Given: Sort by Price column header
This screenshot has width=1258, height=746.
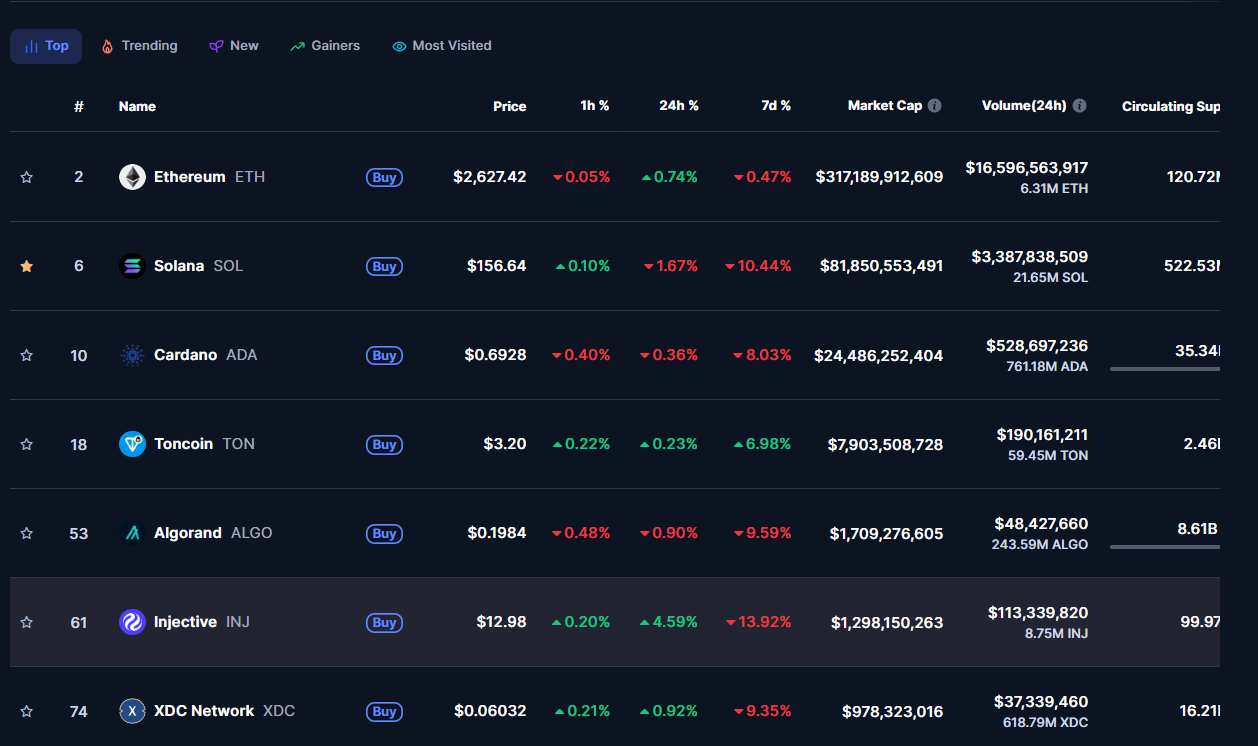Looking at the screenshot, I should (509, 106).
